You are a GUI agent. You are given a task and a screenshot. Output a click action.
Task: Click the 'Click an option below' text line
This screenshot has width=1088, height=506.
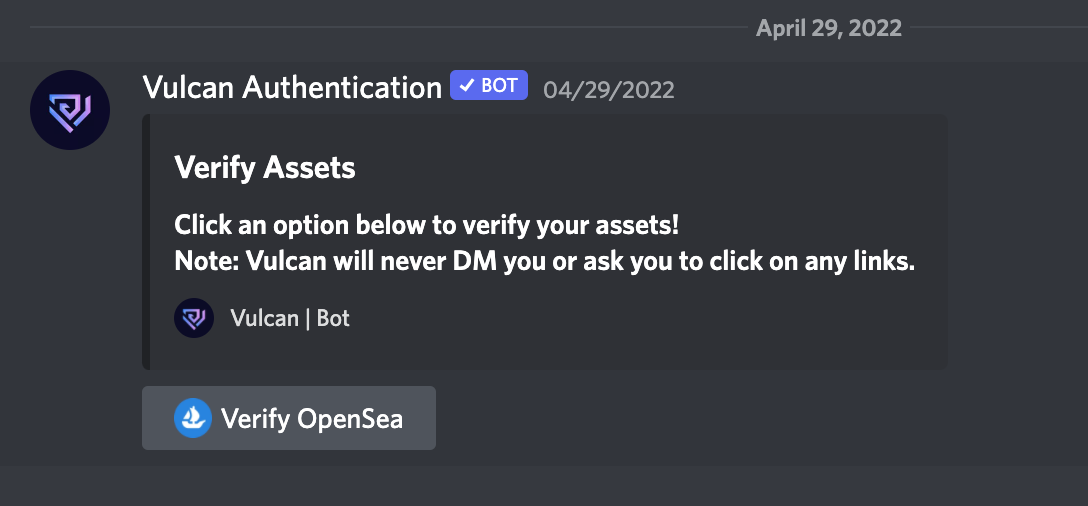point(426,225)
